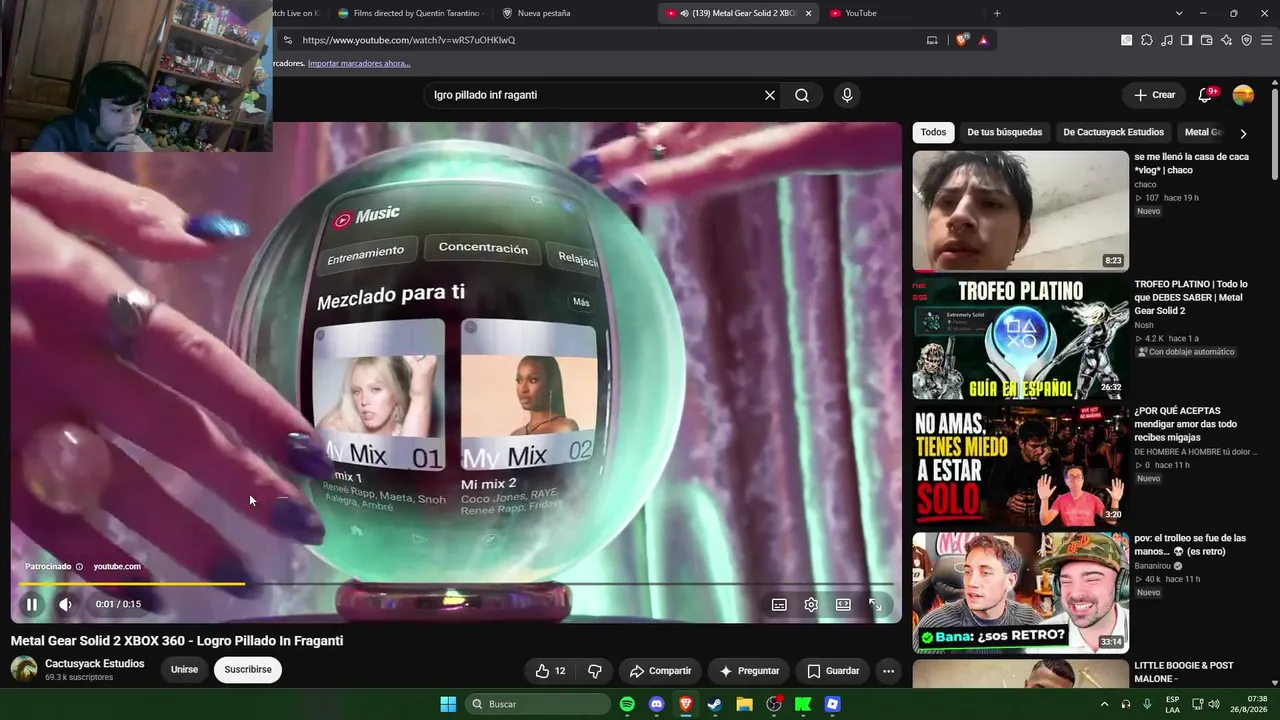The image size is (1280, 720).
Task: Open the Windows Start menu
Action: click(x=448, y=704)
